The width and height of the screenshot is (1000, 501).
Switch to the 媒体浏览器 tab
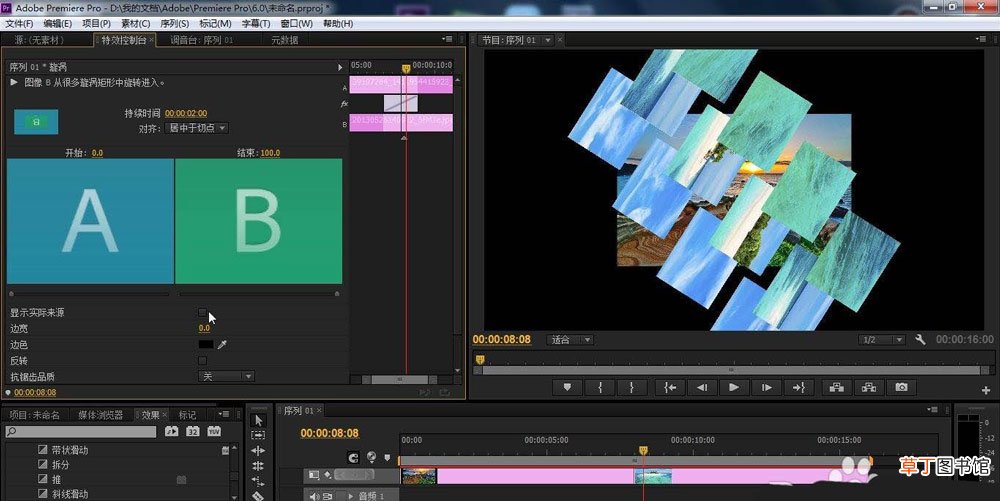[100, 415]
